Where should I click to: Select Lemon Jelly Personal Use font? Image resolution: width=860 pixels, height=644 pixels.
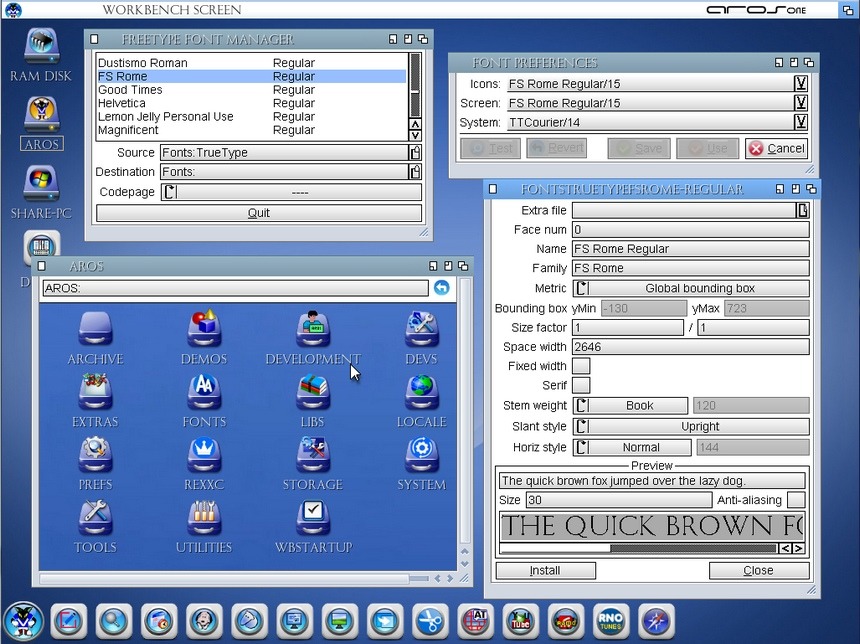[251, 116]
